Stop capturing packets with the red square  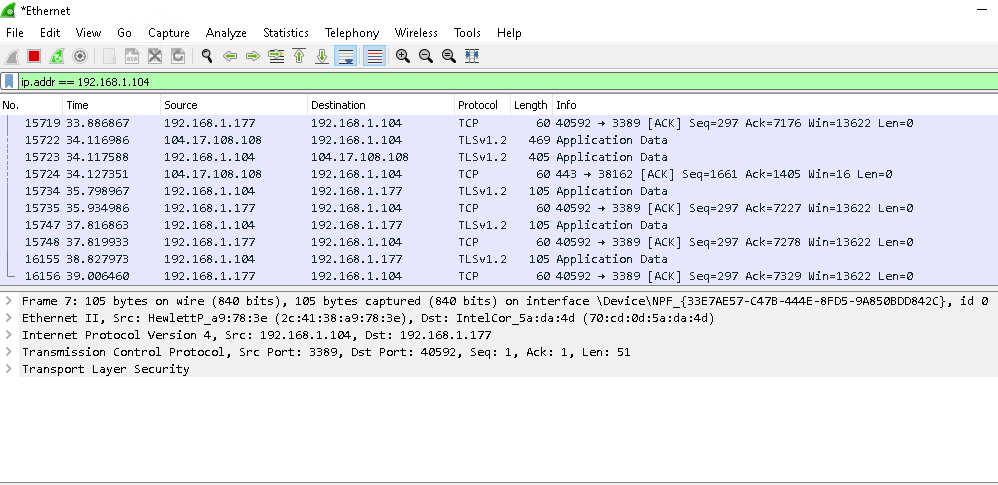tap(34, 56)
